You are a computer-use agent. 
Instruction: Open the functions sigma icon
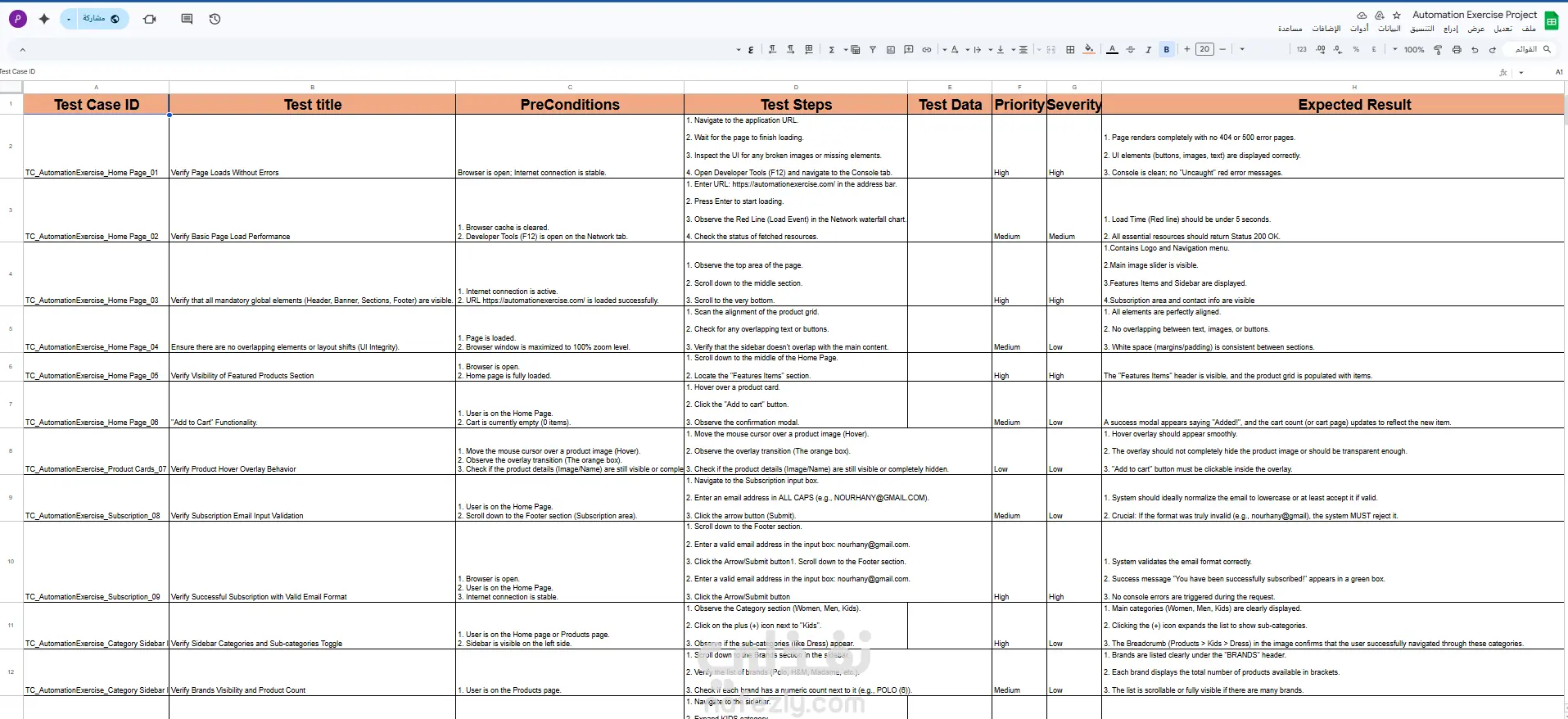pyautogui.click(x=832, y=49)
